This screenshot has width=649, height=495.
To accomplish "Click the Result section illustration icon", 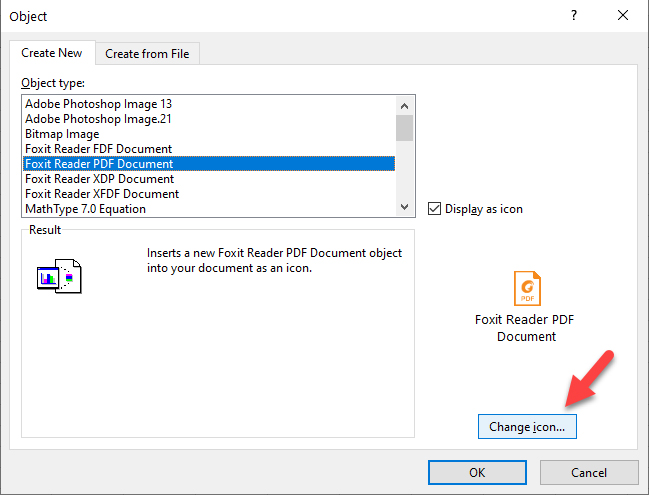I will 59,276.
